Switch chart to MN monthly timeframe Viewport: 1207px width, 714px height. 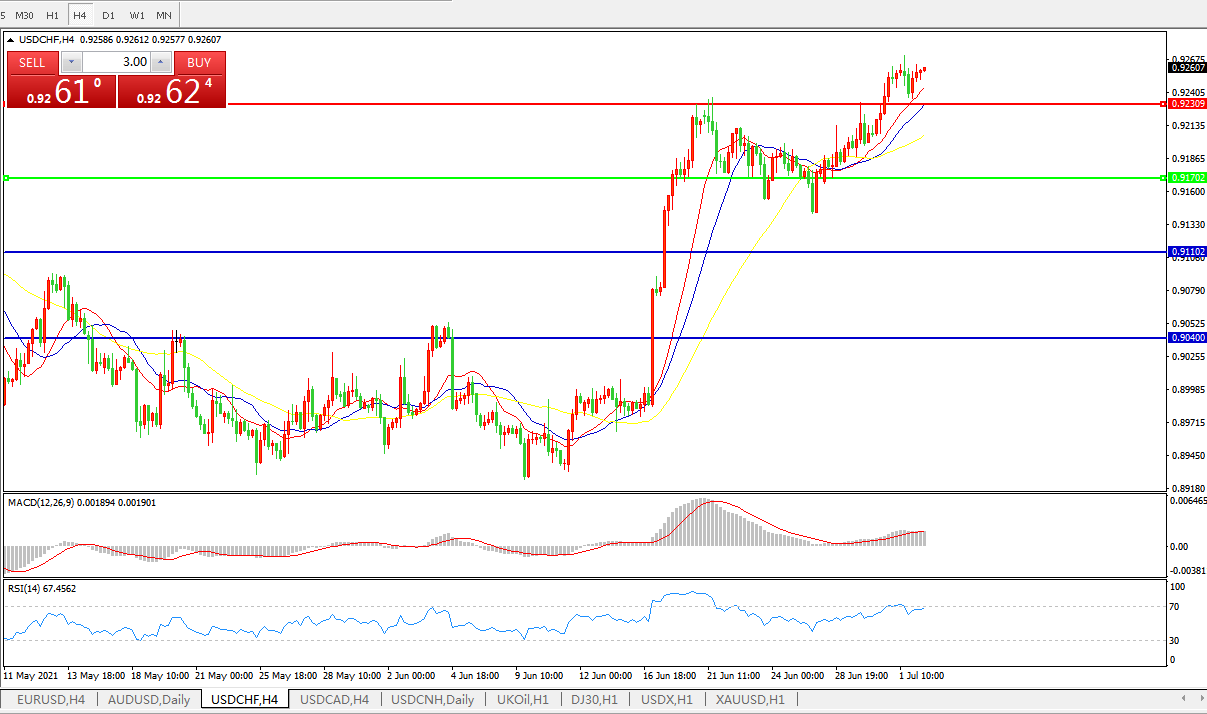(164, 15)
